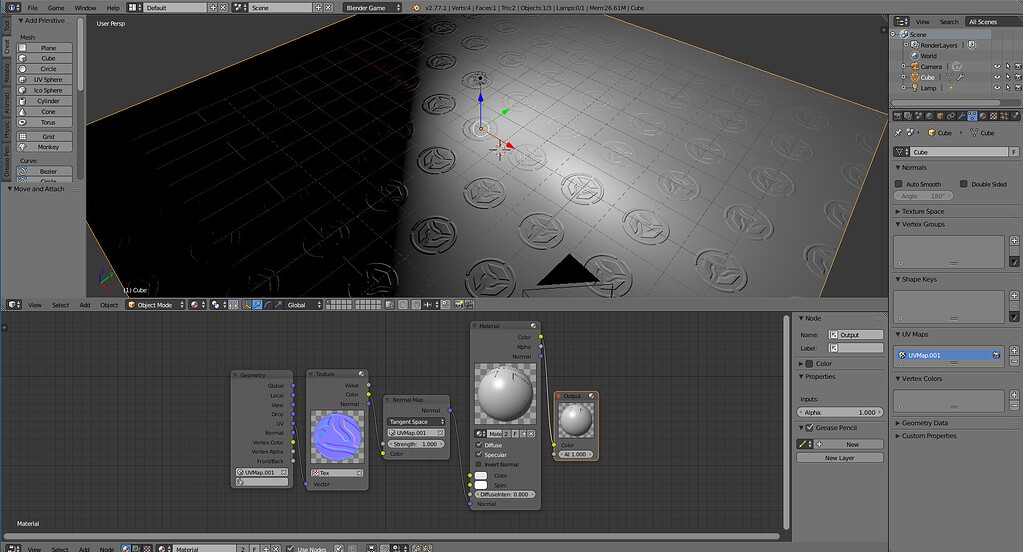Click the Strength 1.000 field on Normal Map

[x=416, y=444]
